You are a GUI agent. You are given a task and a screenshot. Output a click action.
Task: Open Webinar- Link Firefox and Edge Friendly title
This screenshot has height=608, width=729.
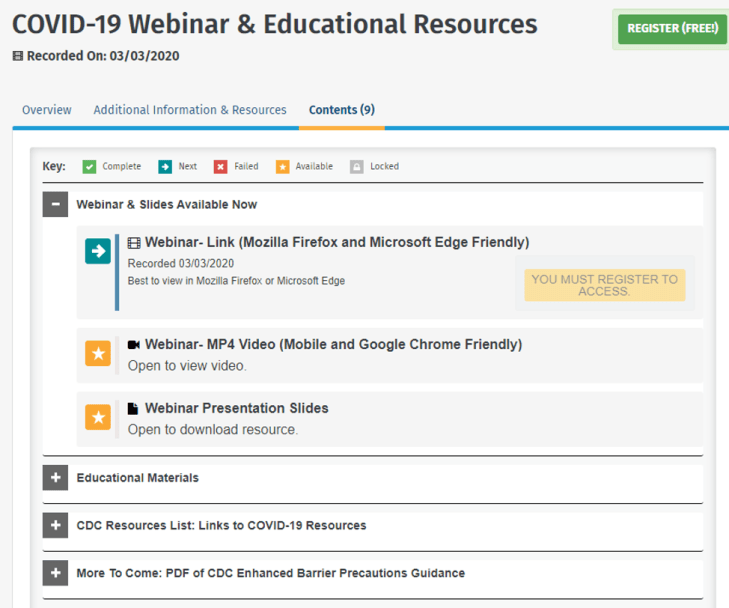(337, 242)
